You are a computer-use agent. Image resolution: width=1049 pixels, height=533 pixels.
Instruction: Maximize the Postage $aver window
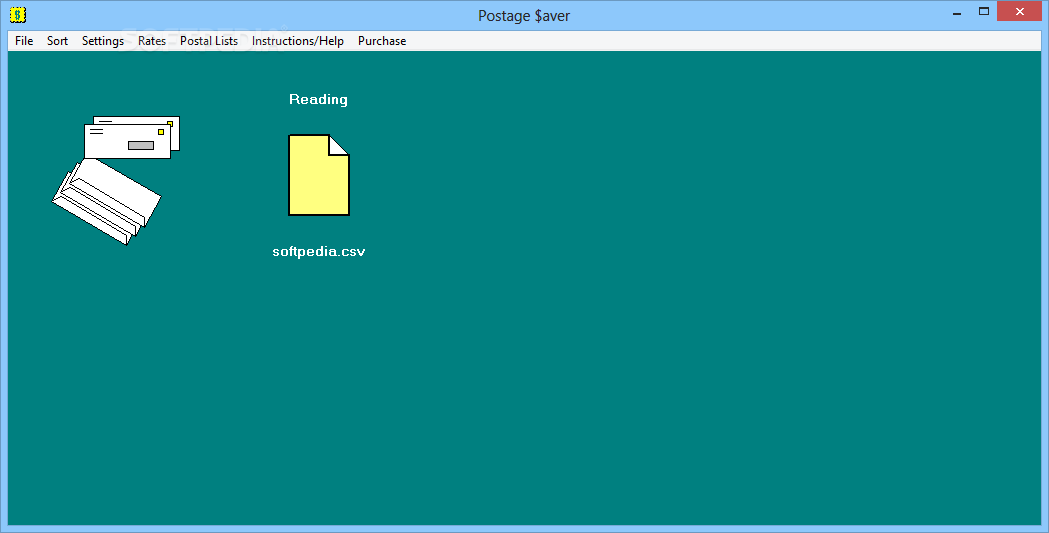pyautogui.click(x=983, y=11)
